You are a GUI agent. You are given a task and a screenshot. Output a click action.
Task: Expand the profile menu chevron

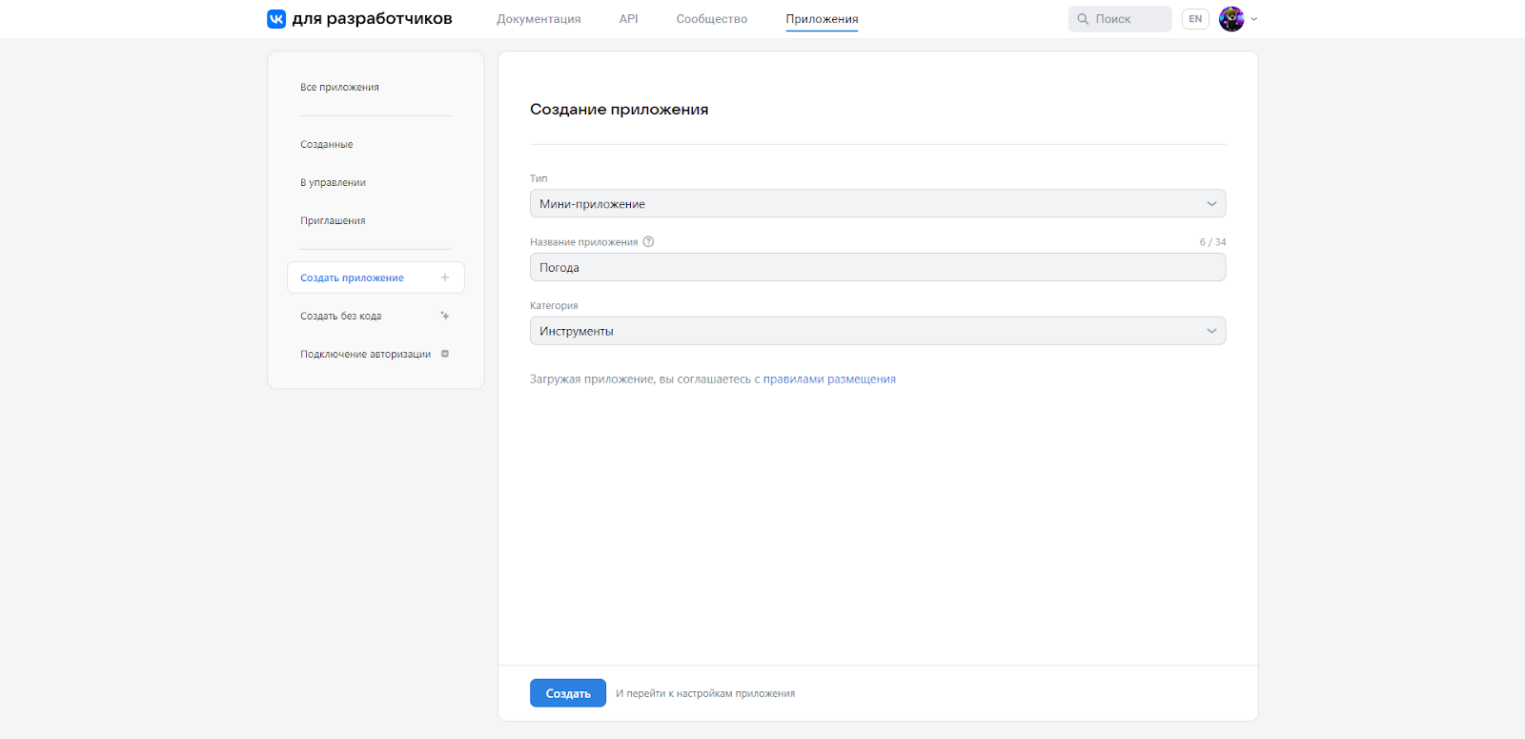1254,19
